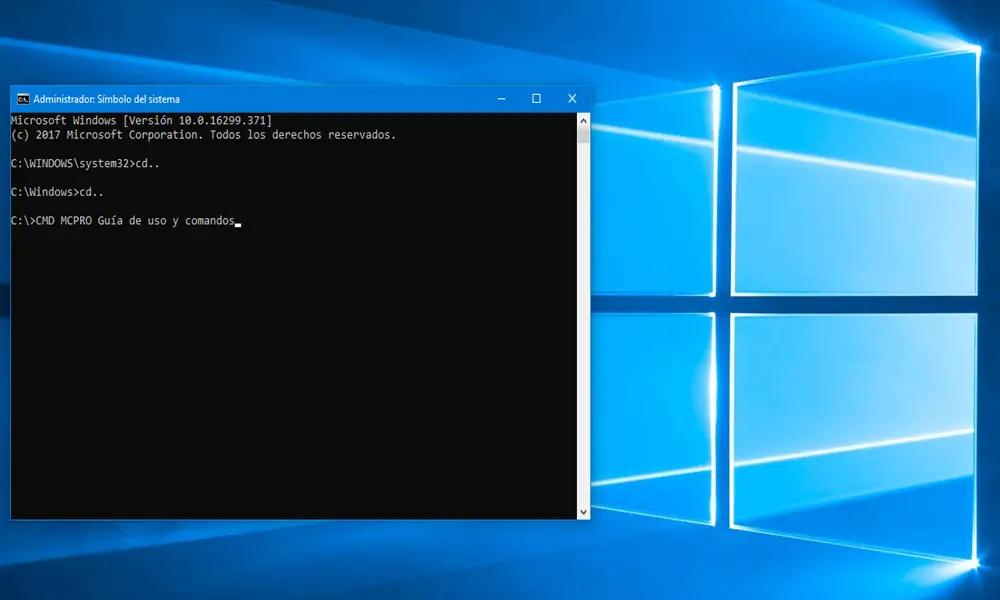Viewport: 1000px width, 600px height.
Task: Click the empty scrollbar track below the thumb
Action: tap(583, 330)
